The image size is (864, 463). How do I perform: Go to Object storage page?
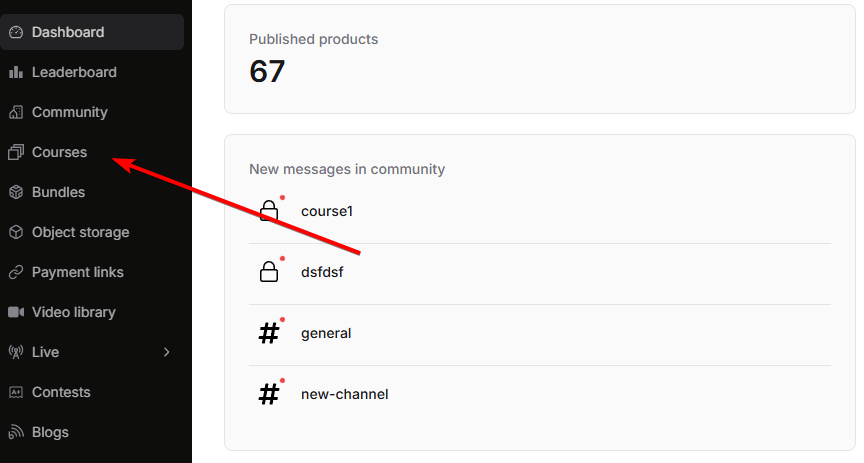coord(80,232)
